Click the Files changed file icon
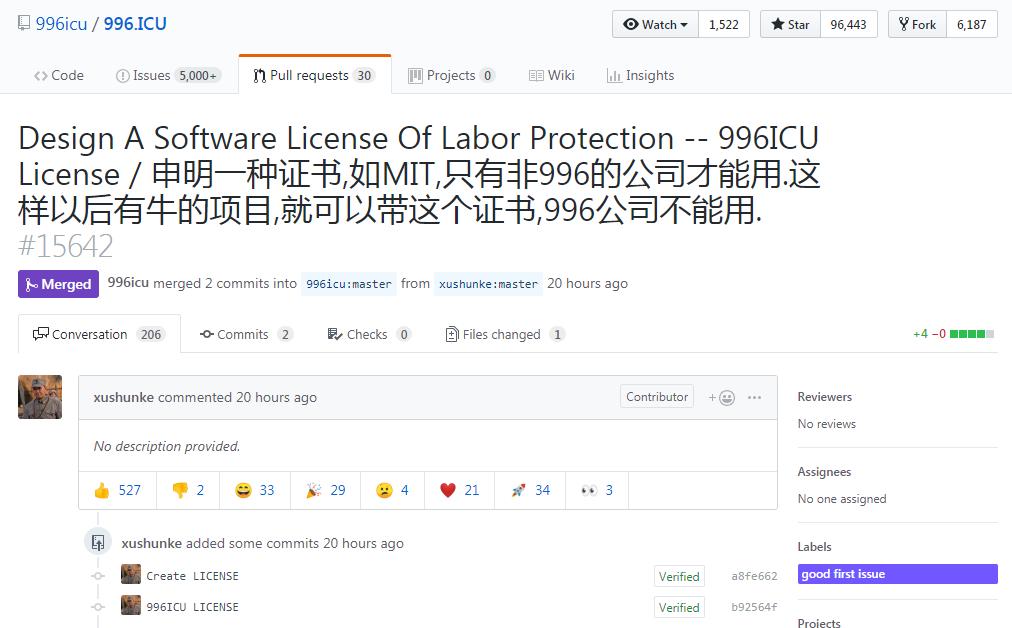The width and height of the screenshot is (1012, 628). (451, 334)
